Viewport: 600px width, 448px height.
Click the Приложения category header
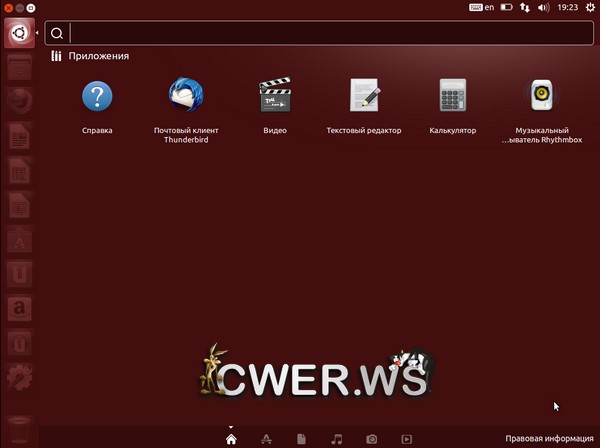point(98,57)
